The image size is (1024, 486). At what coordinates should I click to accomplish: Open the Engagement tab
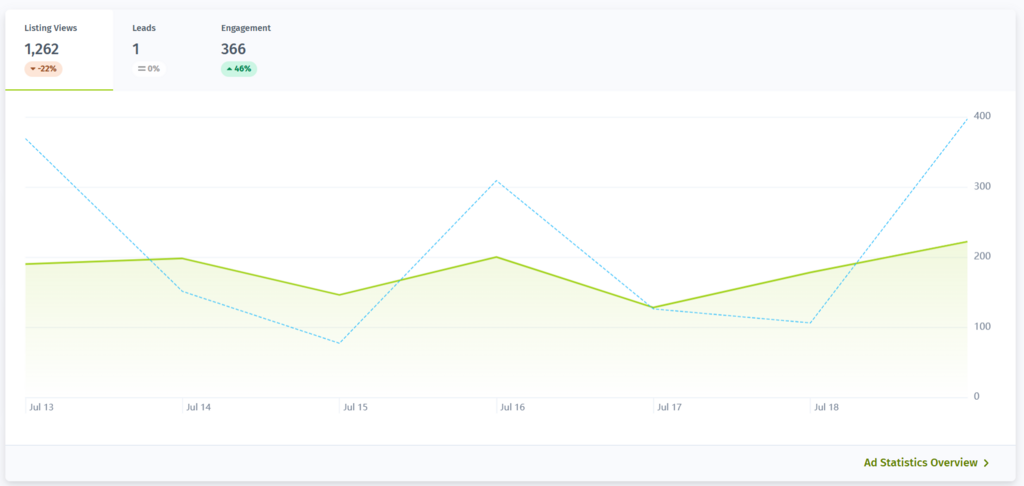click(x=246, y=50)
